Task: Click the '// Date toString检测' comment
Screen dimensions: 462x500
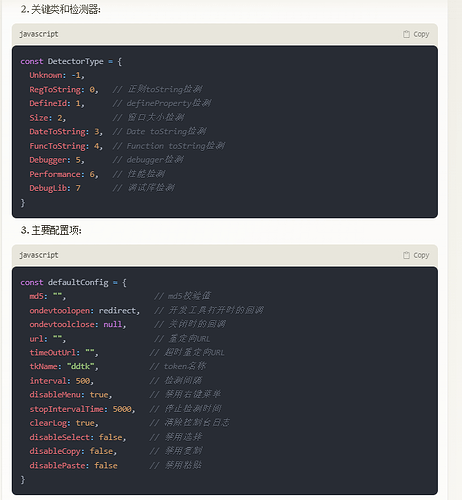Action: pos(159,132)
